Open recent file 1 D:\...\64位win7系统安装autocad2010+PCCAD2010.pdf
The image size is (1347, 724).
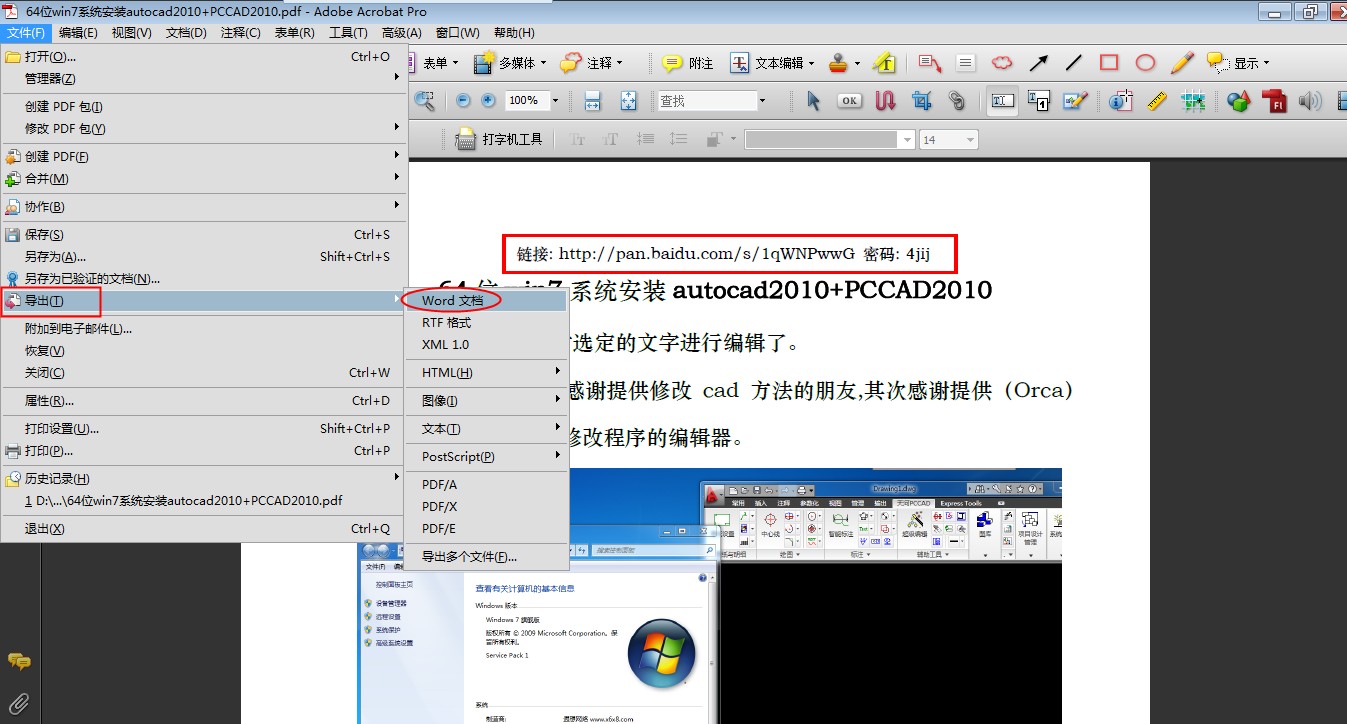(204, 501)
